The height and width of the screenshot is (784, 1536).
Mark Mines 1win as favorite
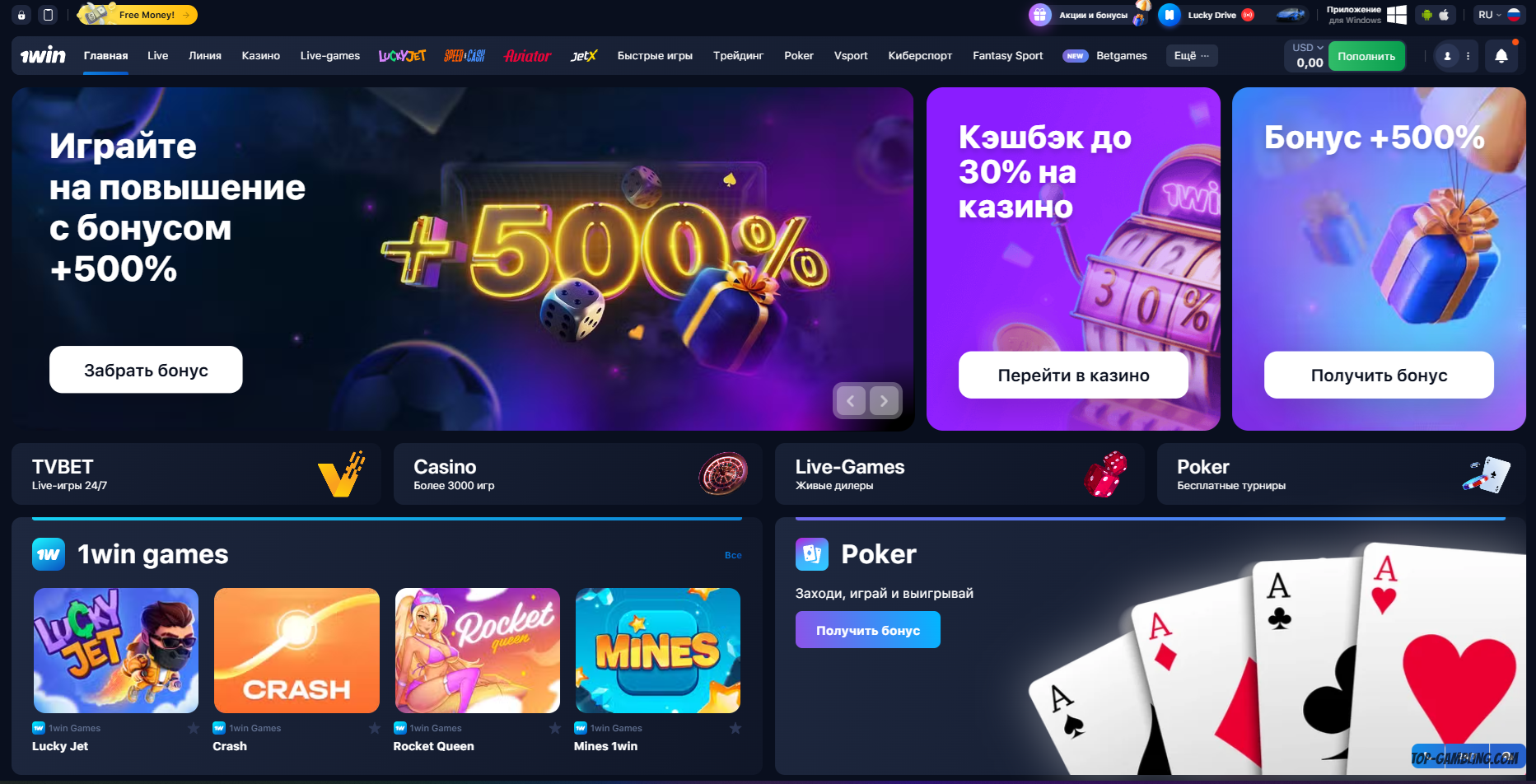point(735,728)
